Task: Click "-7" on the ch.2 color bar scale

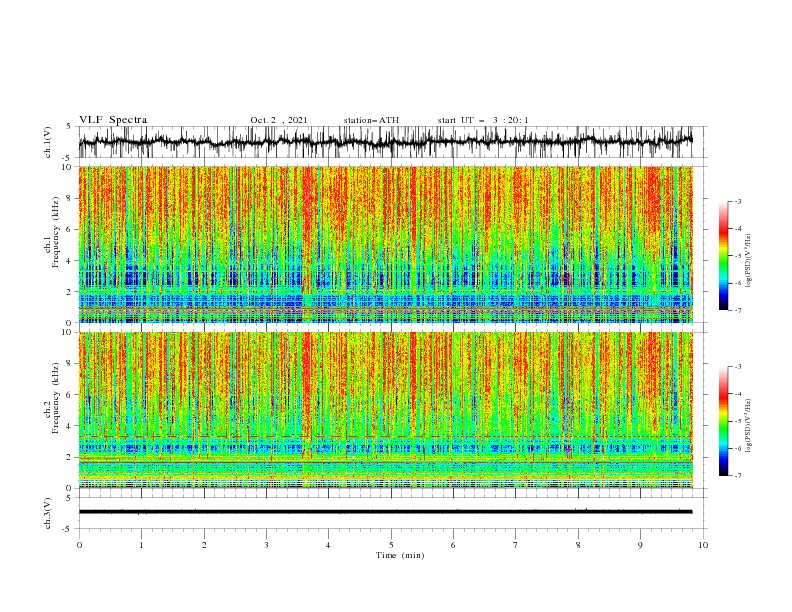Action: 738,476
